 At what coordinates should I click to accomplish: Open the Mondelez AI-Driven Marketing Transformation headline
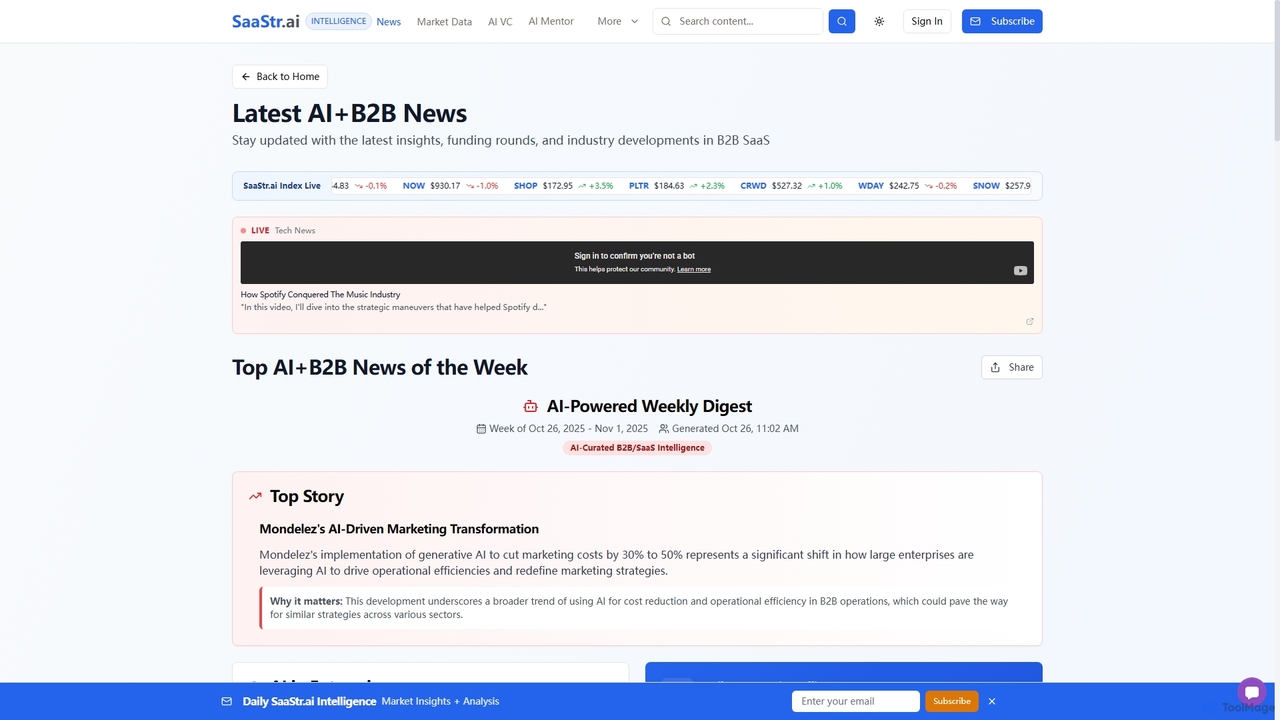pos(399,529)
